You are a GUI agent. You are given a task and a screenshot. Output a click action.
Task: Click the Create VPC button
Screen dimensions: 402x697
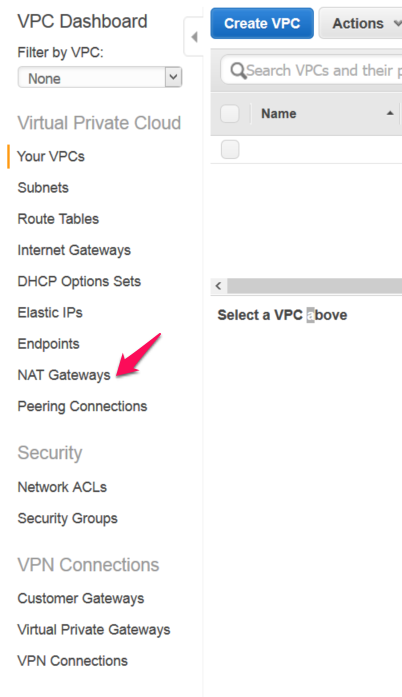tap(262, 23)
